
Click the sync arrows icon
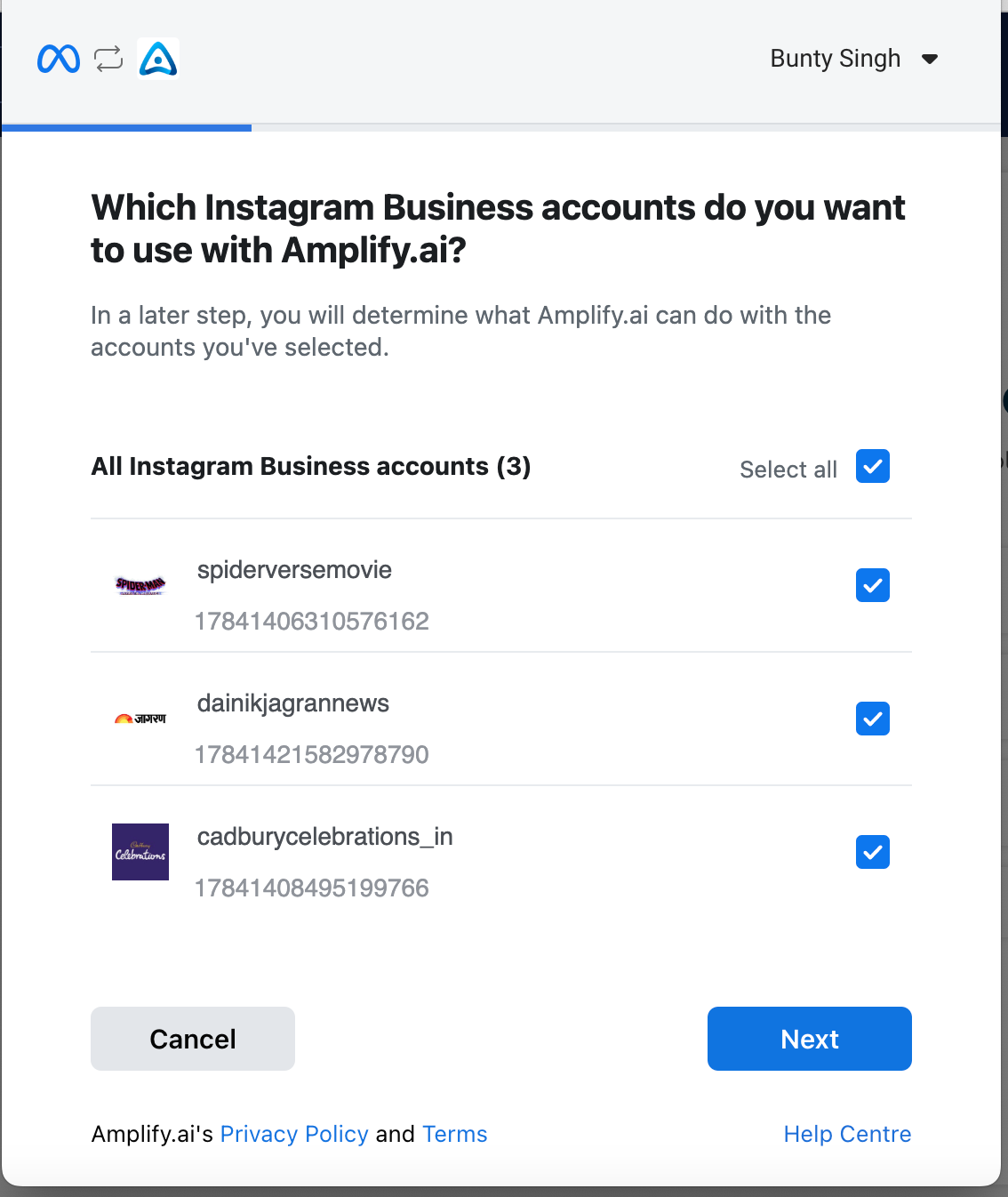pos(108,59)
